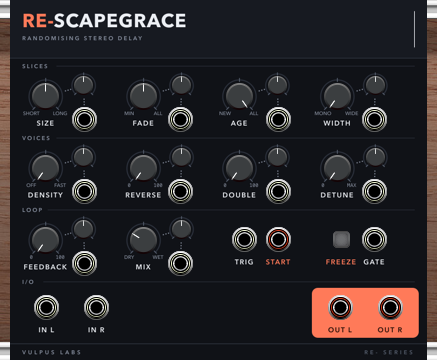Click the red START output jack
The width and height of the screenshot is (437, 360).
[278, 239]
